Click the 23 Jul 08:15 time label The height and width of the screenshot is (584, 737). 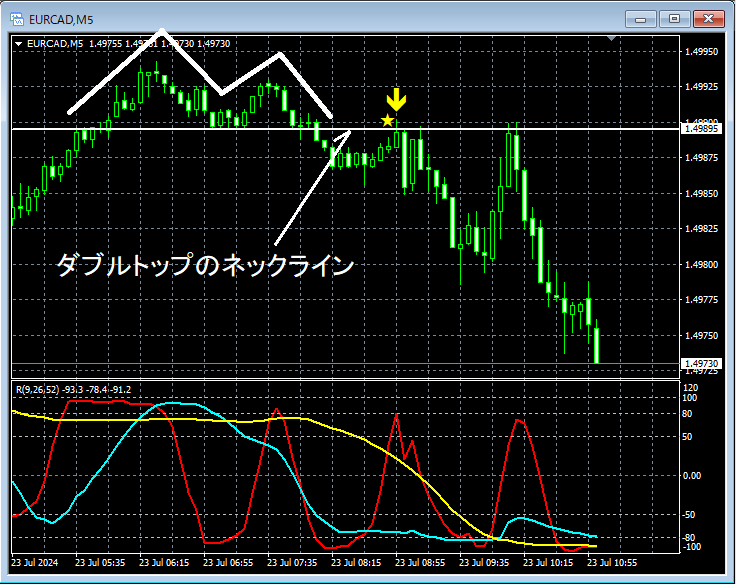(356, 562)
